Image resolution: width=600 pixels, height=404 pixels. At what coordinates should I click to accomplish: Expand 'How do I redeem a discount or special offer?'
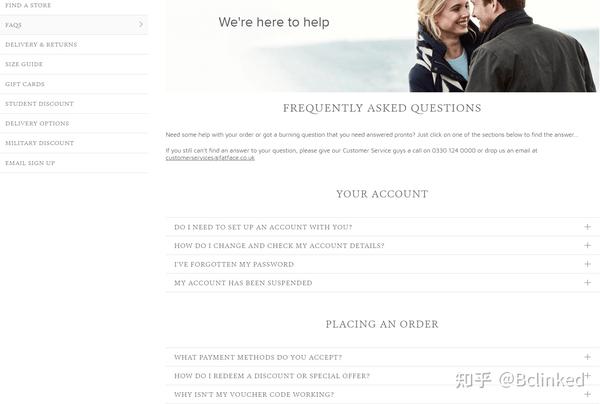pyautogui.click(x=383, y=376)
